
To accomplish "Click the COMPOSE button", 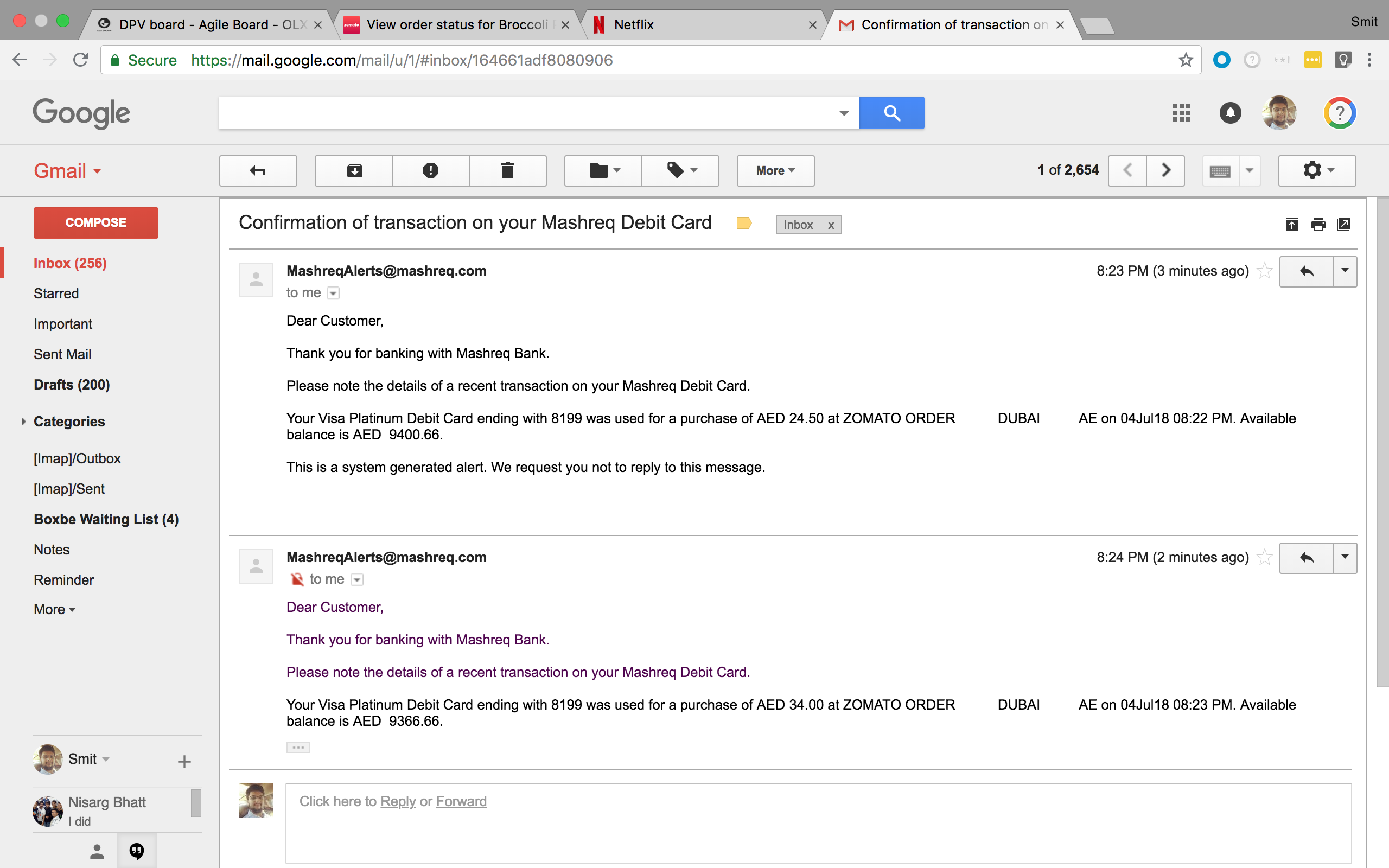I will point(96,223).
